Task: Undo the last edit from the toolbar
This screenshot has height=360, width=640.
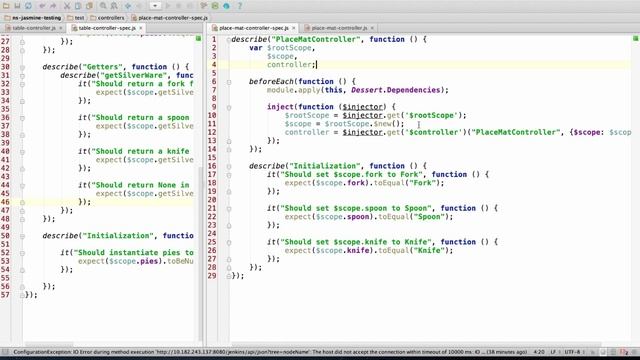Action: [x=42, y=6]
